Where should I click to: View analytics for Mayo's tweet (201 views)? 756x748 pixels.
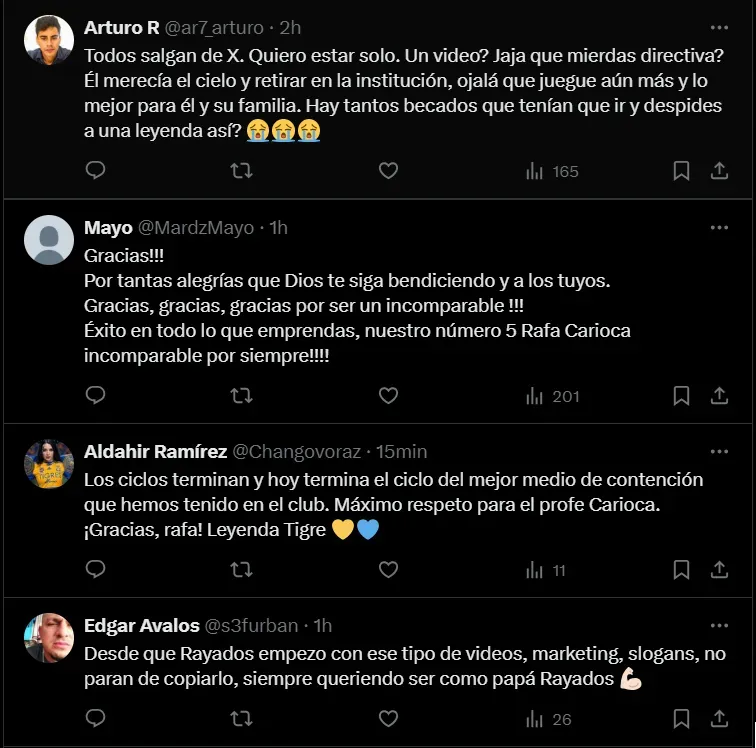[x=552, y=396]
